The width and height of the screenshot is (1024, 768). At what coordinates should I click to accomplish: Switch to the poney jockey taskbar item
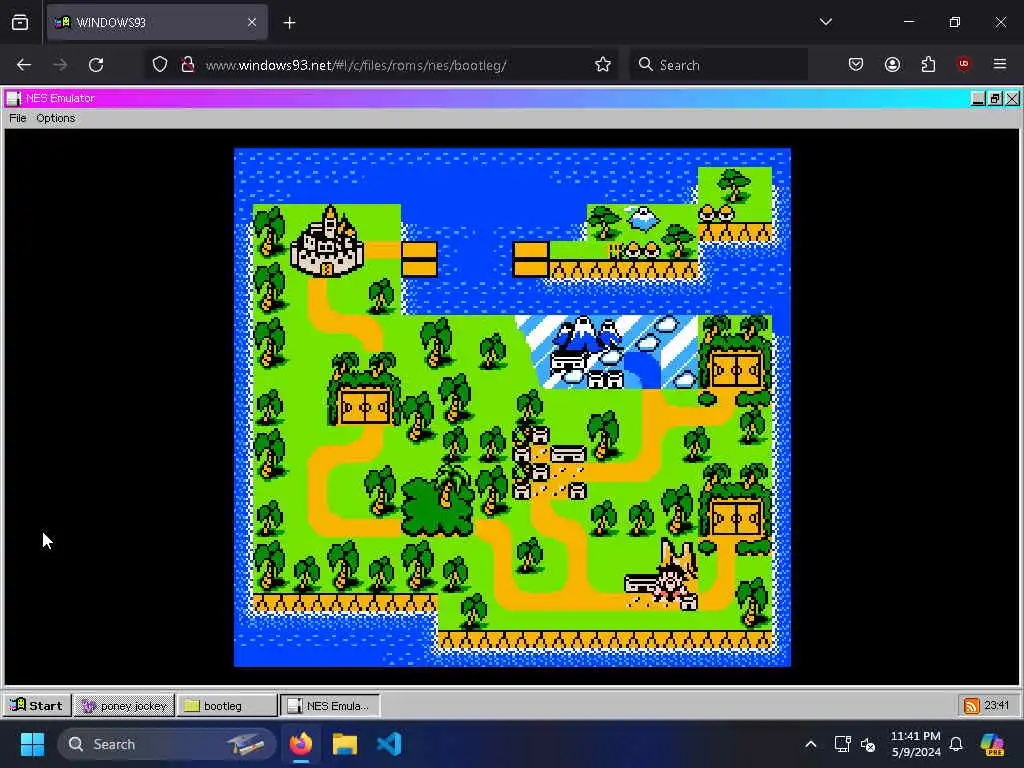click(124, 705)
